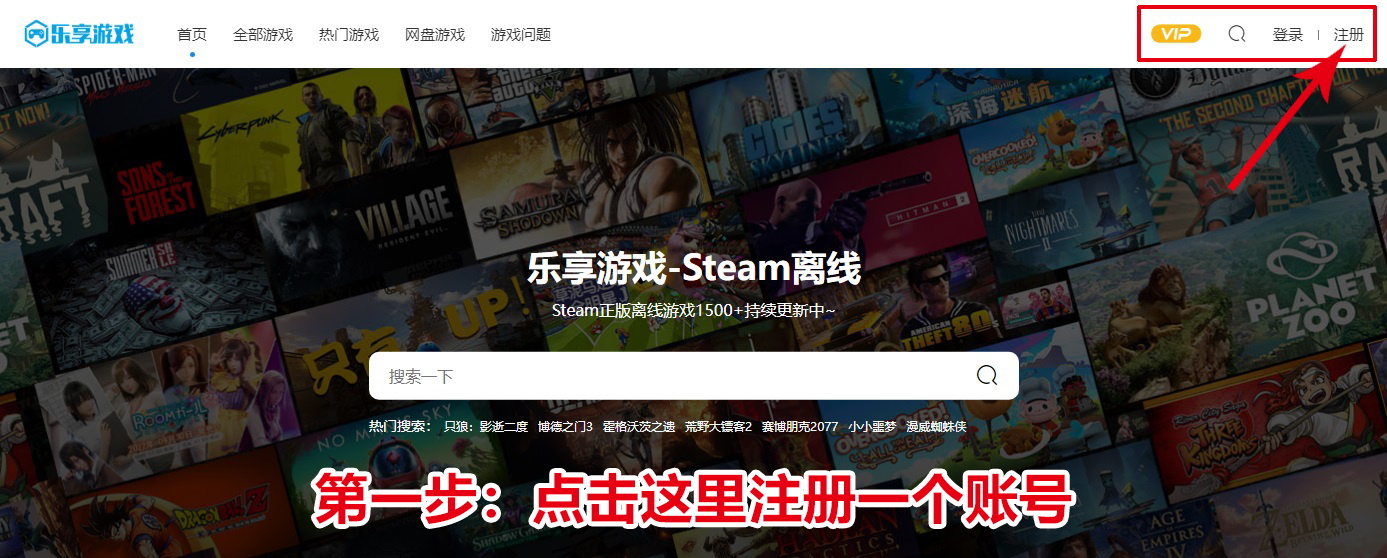The height and width of the screenshot is (558, 1387).
Task: Choose hot search 博德之门3
Action: pos(565,427)
